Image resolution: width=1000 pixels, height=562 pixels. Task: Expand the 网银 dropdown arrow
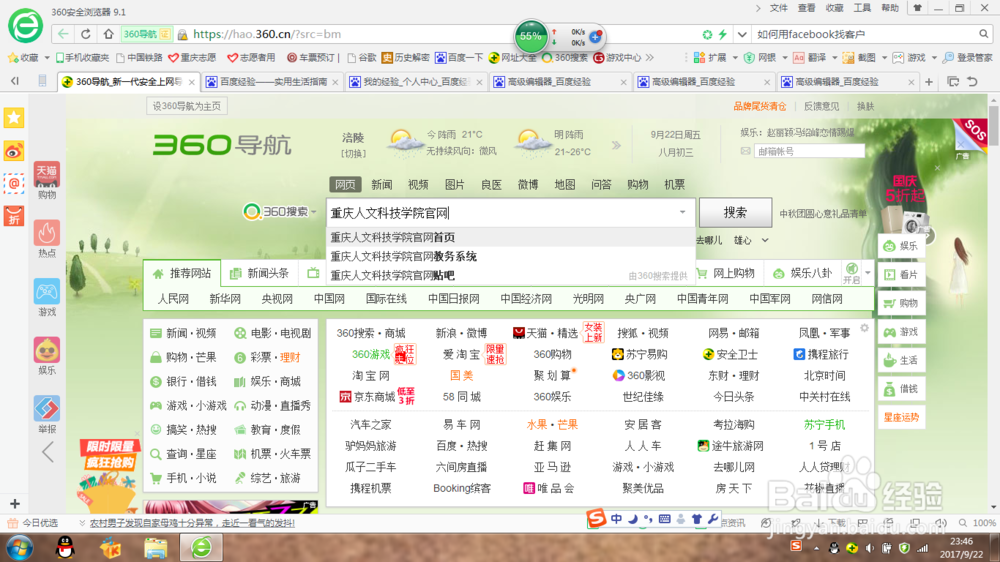(x=784, y=58)
